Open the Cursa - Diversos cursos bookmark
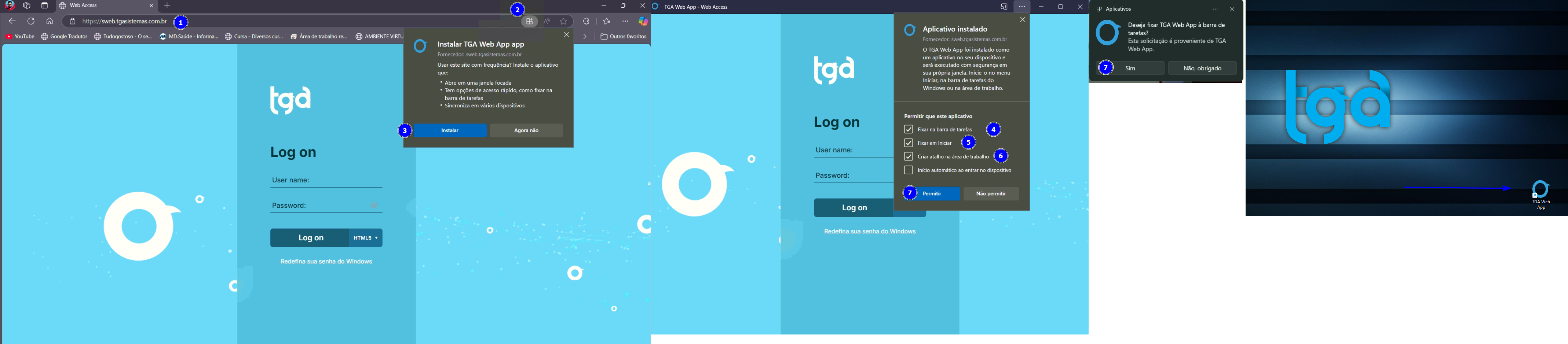1568x344 pixels. coord(254,37)
